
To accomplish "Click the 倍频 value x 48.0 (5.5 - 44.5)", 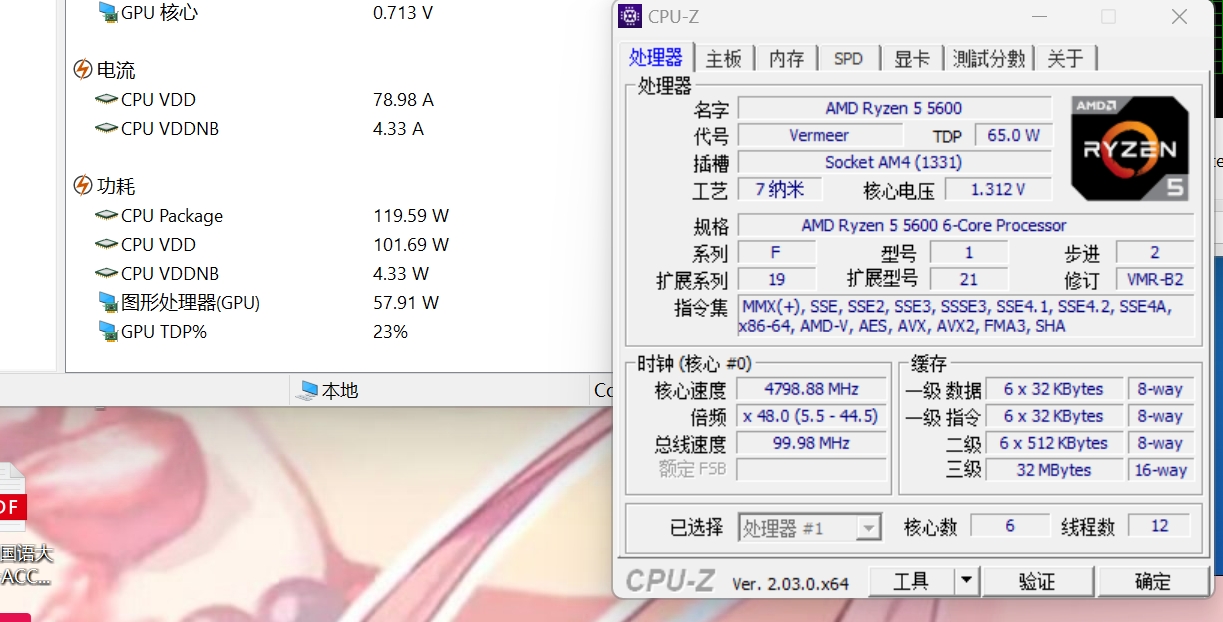I will click(x=812, y=416).
